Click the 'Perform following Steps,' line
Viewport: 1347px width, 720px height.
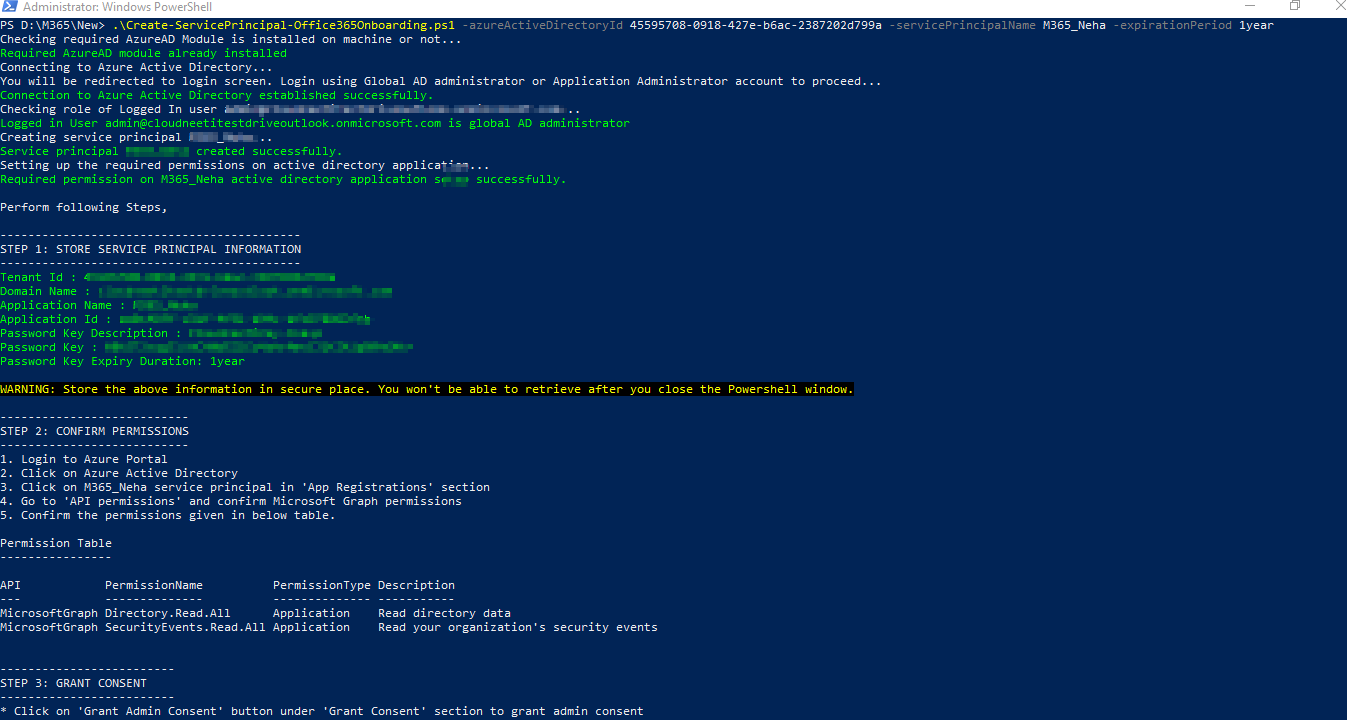click(84, 207)
